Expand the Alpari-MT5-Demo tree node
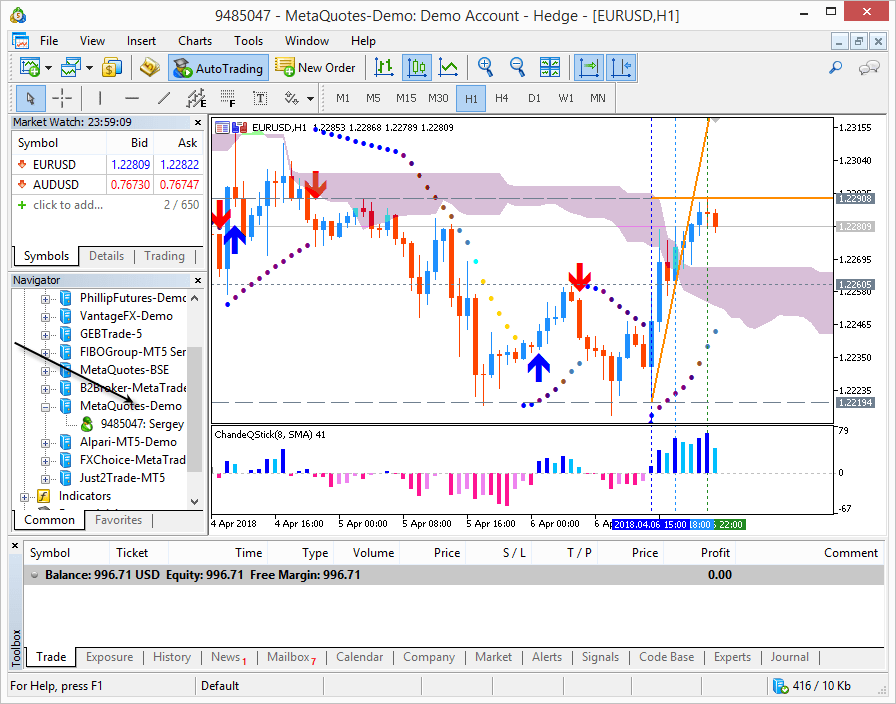Viewport: 896px width, 704px height. pos(45,443)
